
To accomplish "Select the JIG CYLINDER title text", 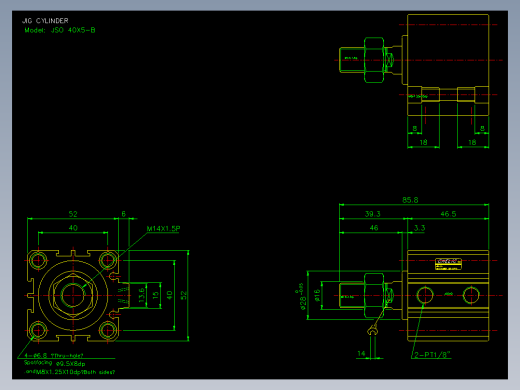I will [x=45, y=21].
